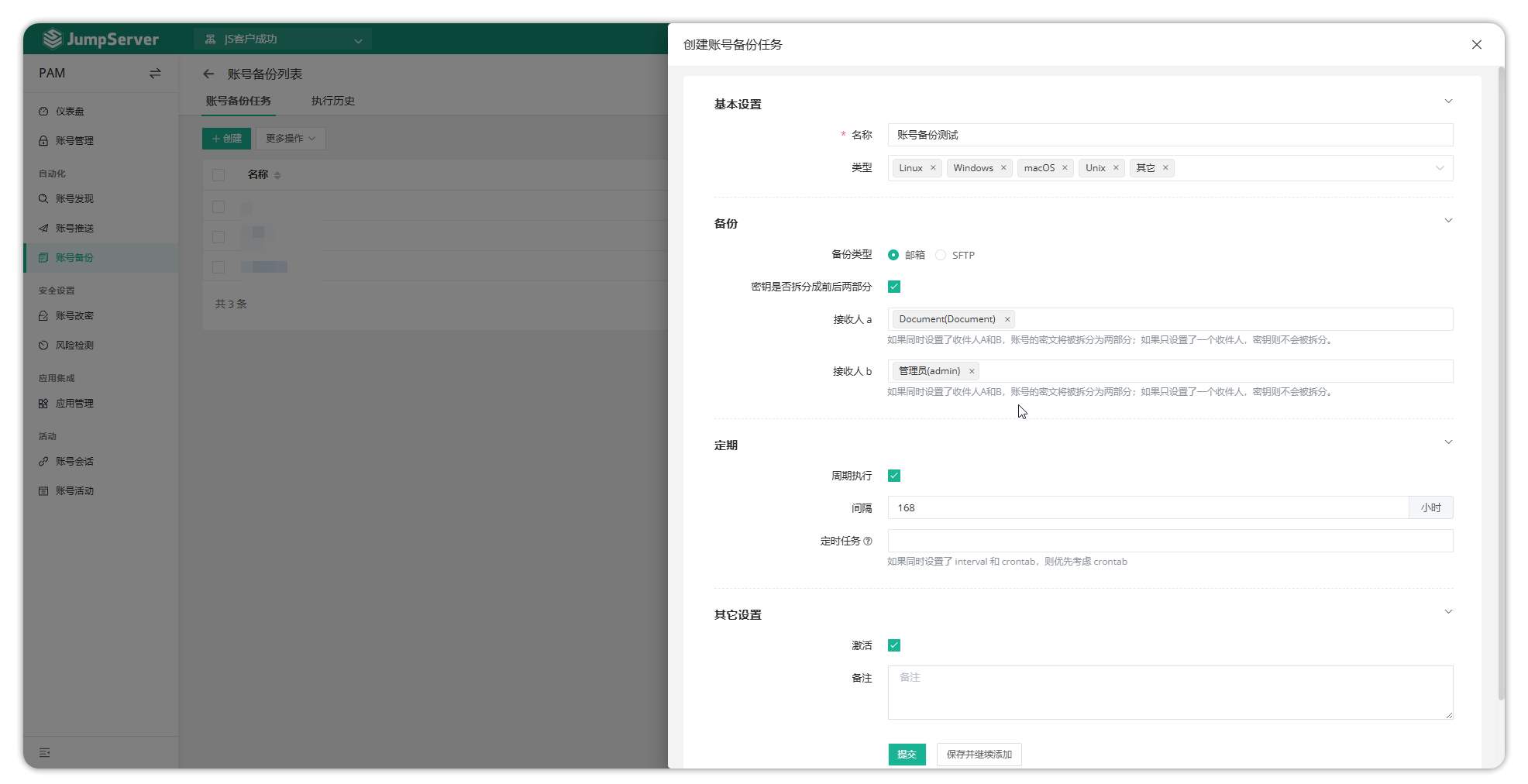The image size is (1528, 784).
Task: Click the PAM view switch icon
Action: 155,74
